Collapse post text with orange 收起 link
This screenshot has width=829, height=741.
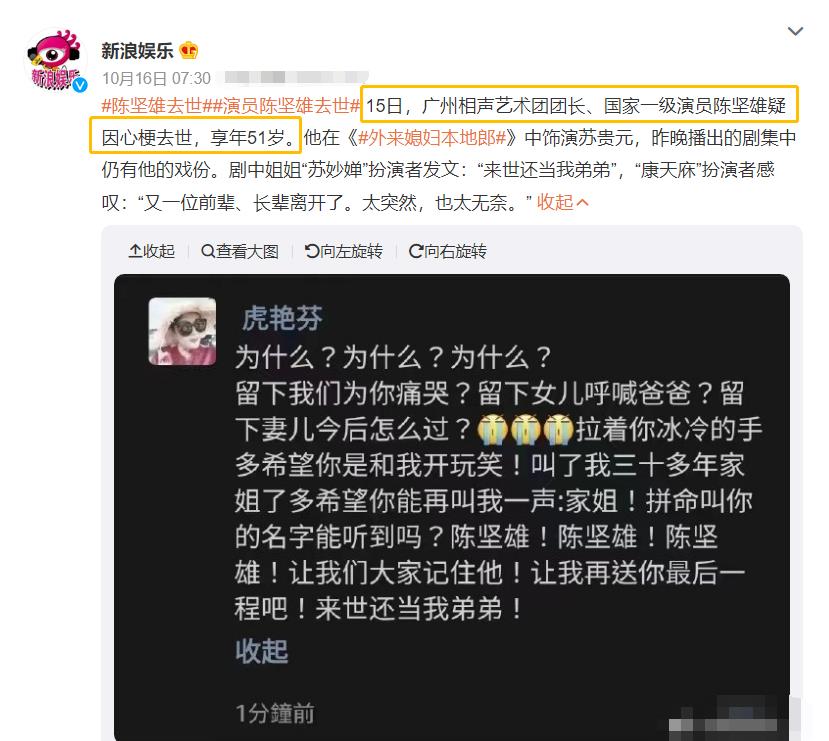[x=562, y=202]
